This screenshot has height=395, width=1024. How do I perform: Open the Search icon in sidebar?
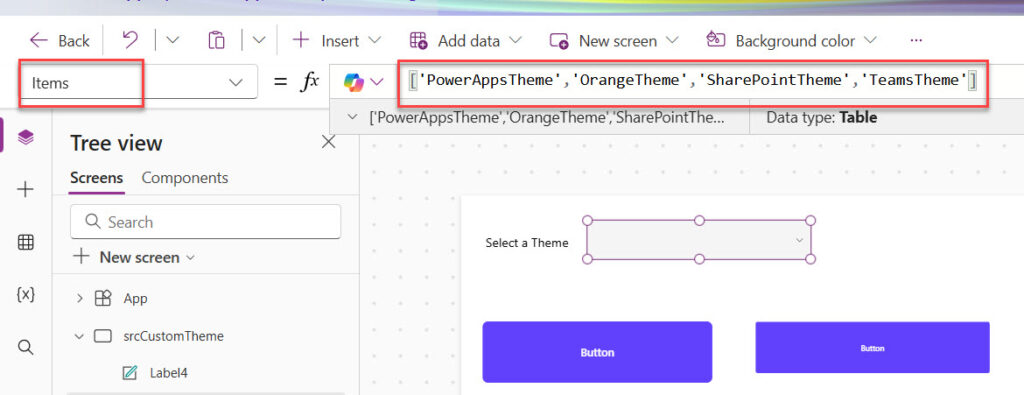25,347
